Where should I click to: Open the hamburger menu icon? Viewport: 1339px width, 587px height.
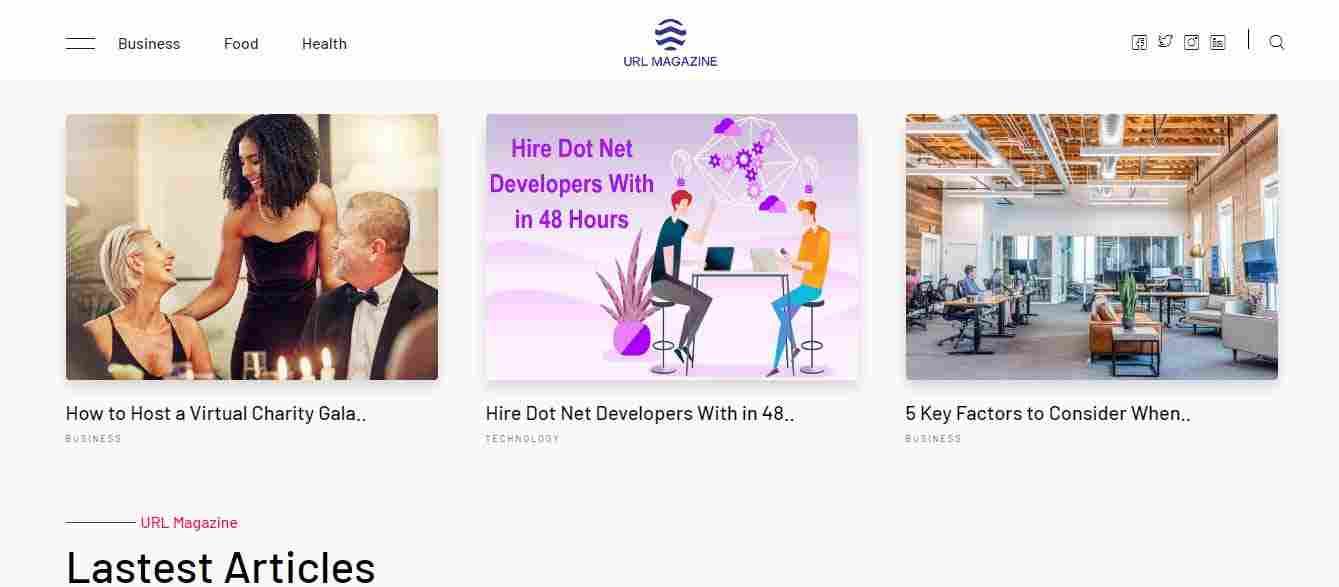(x=80, y=44)
